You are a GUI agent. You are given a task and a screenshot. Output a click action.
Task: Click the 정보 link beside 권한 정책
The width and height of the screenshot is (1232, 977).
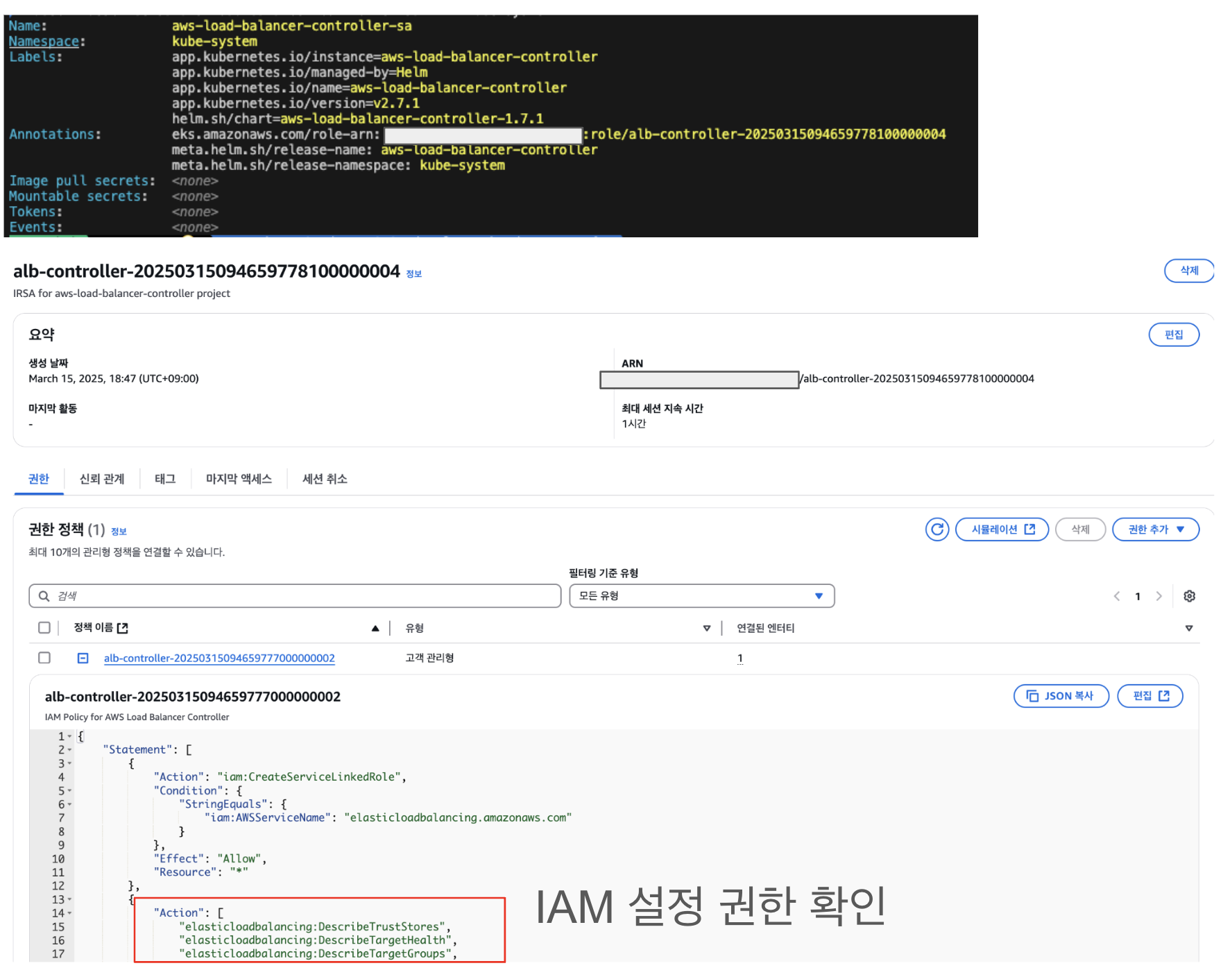click(x=119, y=532)
